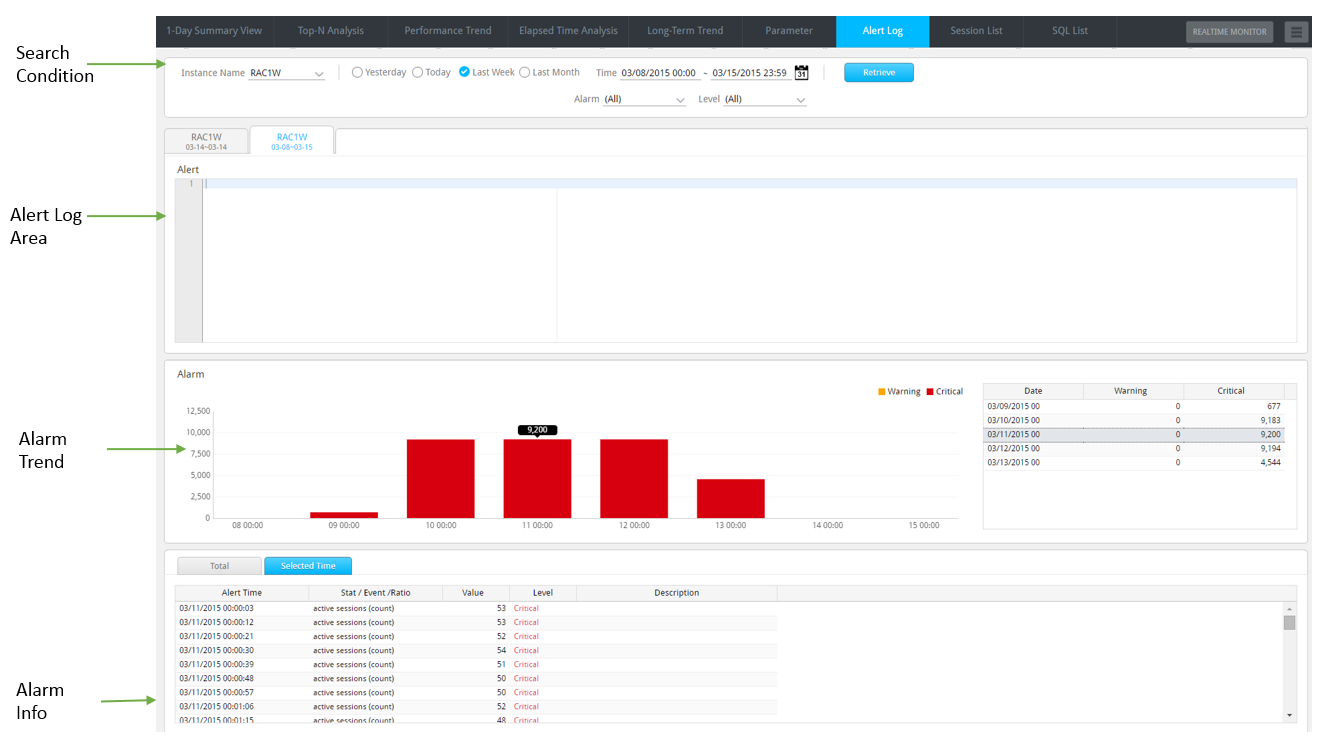Sort by the Description column header
This screenshot has width=1321, height=753.
(677, 593)
